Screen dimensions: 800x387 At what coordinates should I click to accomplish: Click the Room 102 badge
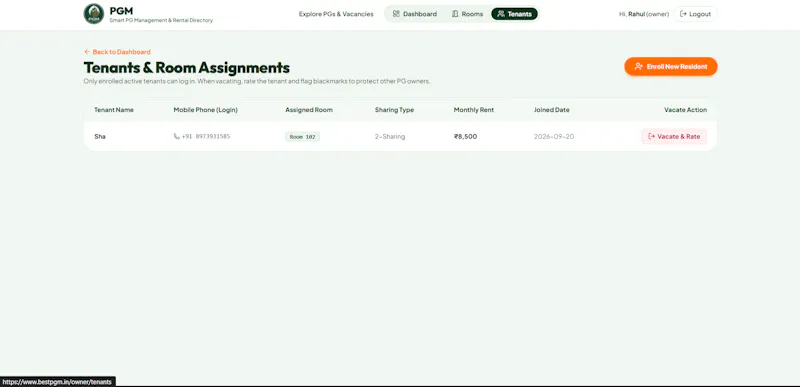(303, 137)
